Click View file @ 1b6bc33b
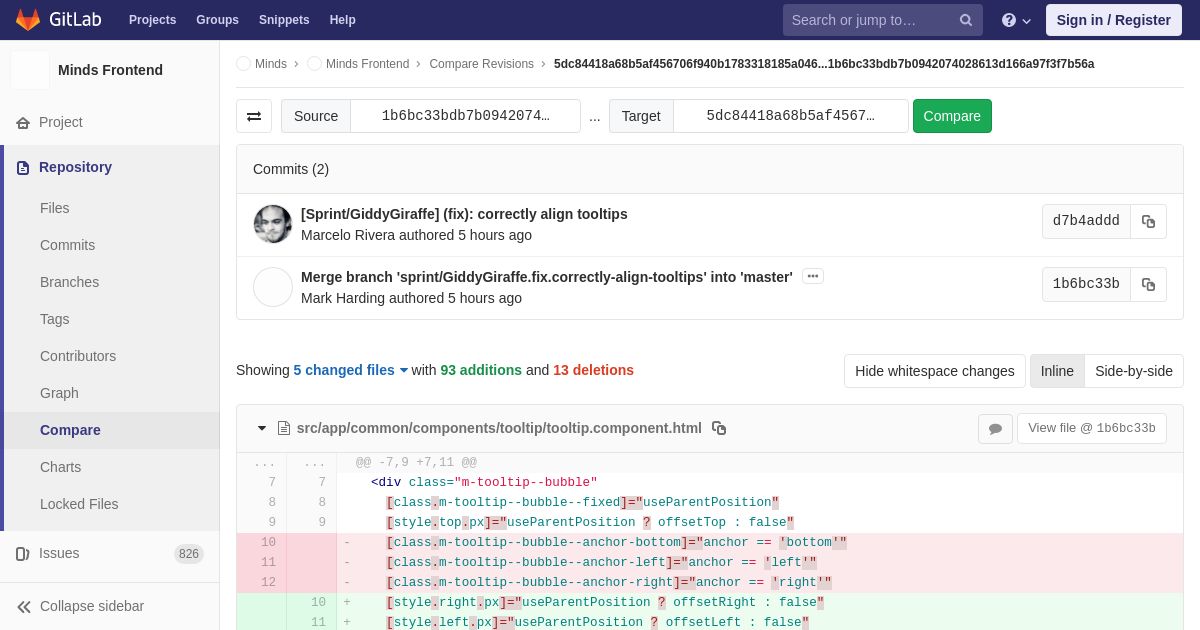This screenshot has width=1200, height=630. (x=1092, y=428)
